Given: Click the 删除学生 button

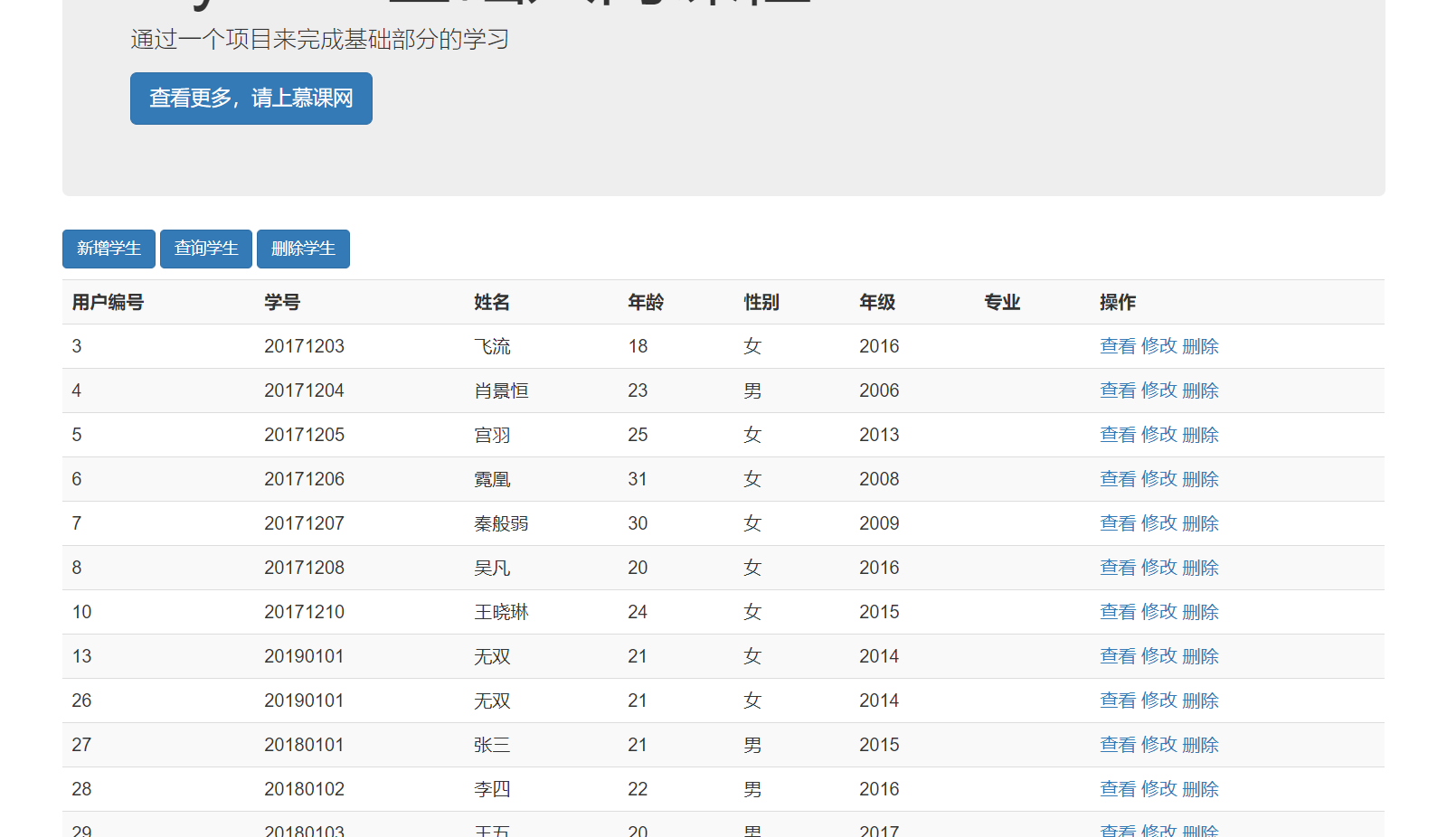Looking at the screenshot, I should pos(303,249).
